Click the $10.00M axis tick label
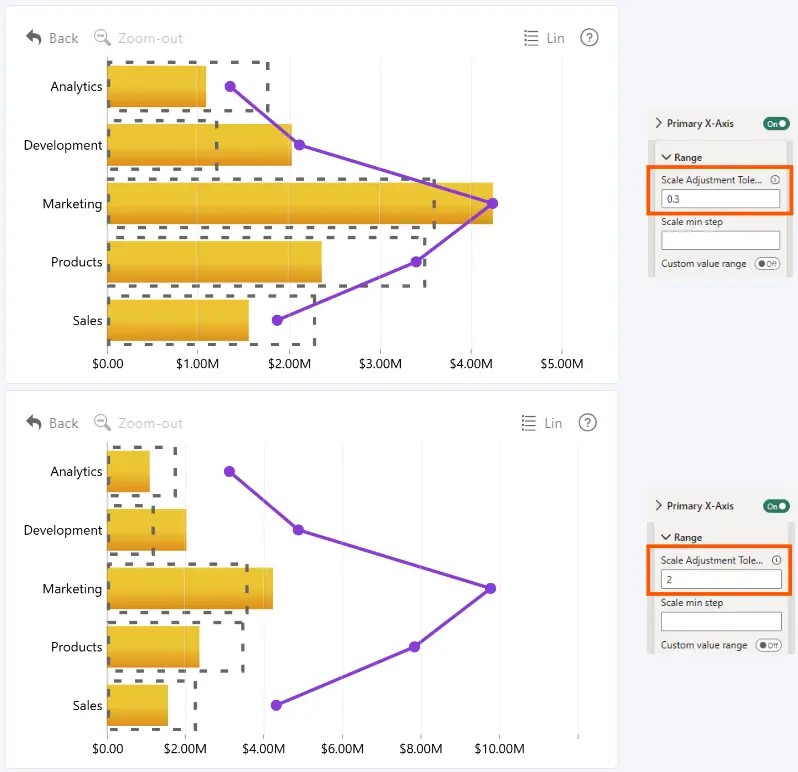Viewport: 798px width, 772px height. tap(499, 749)
